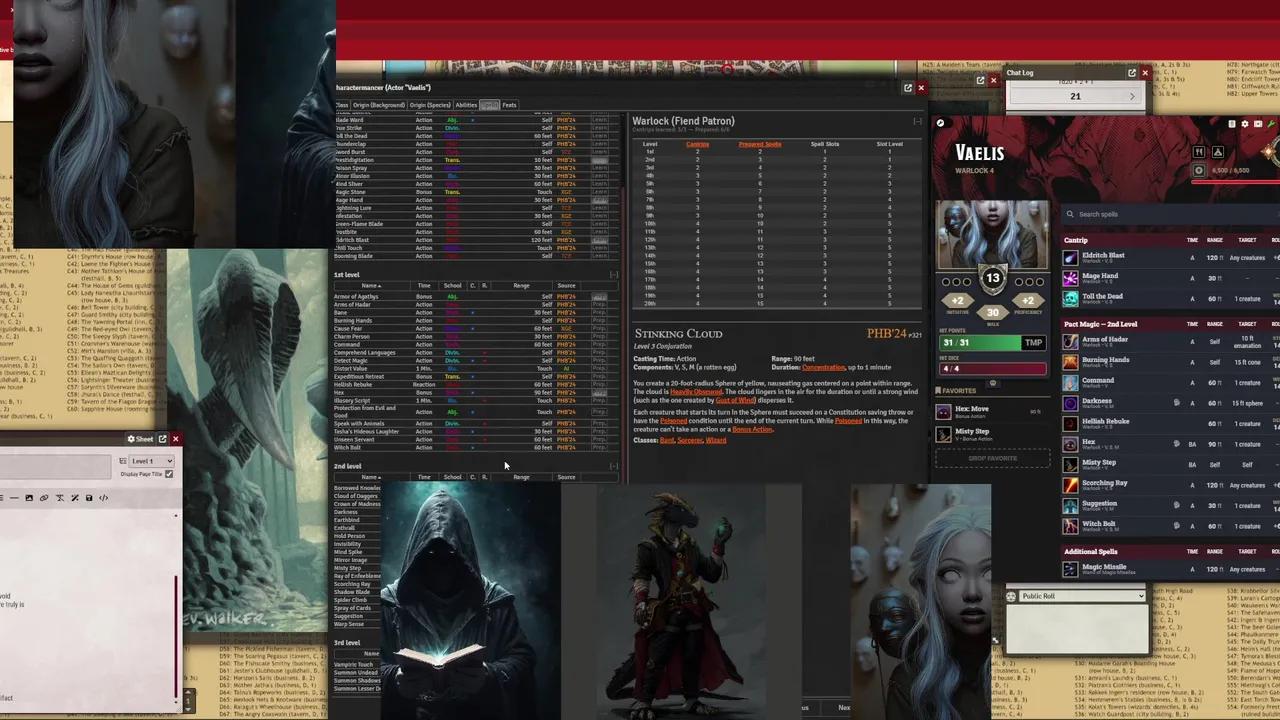Collapse the 2nd level spell list

pyautogui.click(x=614, y=466)
